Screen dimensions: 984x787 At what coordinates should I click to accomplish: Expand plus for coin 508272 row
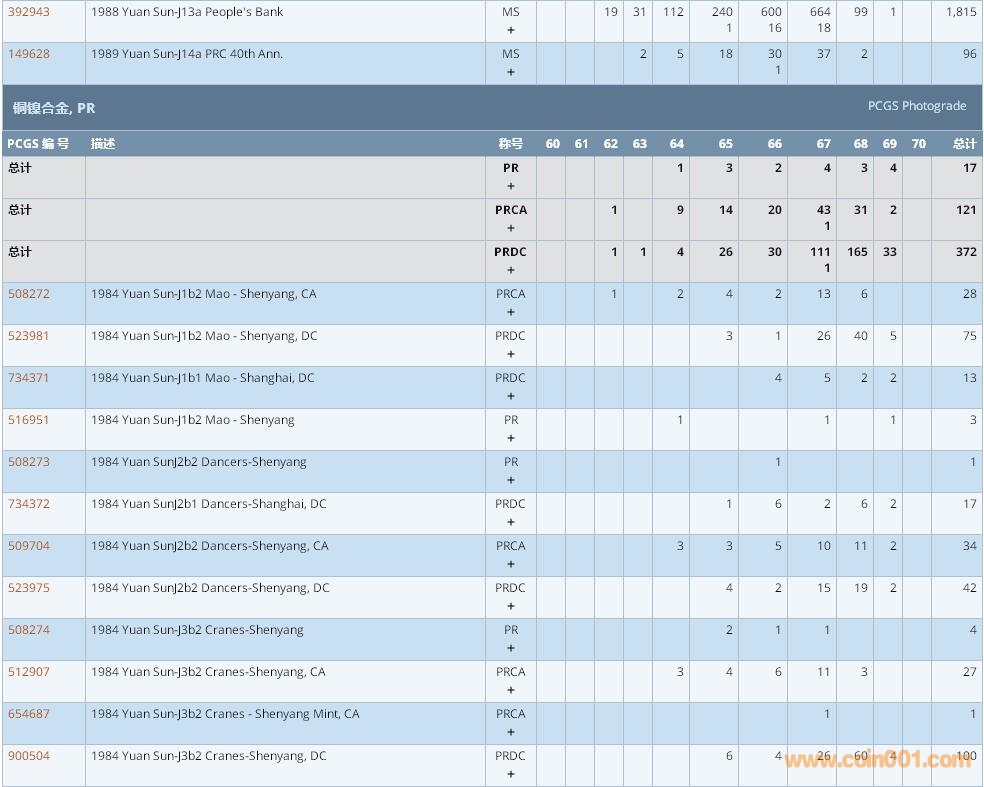(511, 312)
